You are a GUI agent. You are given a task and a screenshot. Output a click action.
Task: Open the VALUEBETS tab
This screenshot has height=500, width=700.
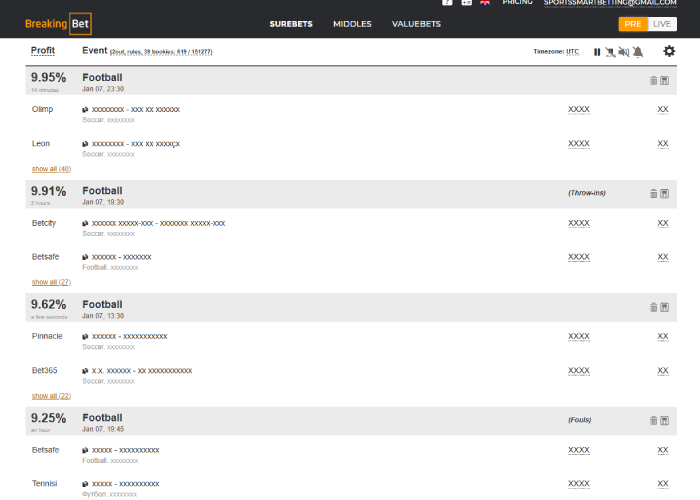pos(417,24)
